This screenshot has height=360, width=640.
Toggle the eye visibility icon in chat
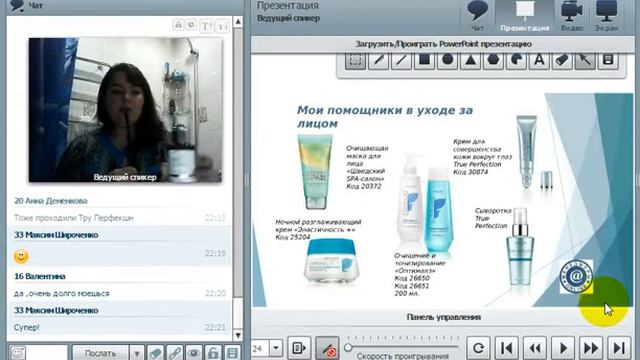click(x=194, y=353)
